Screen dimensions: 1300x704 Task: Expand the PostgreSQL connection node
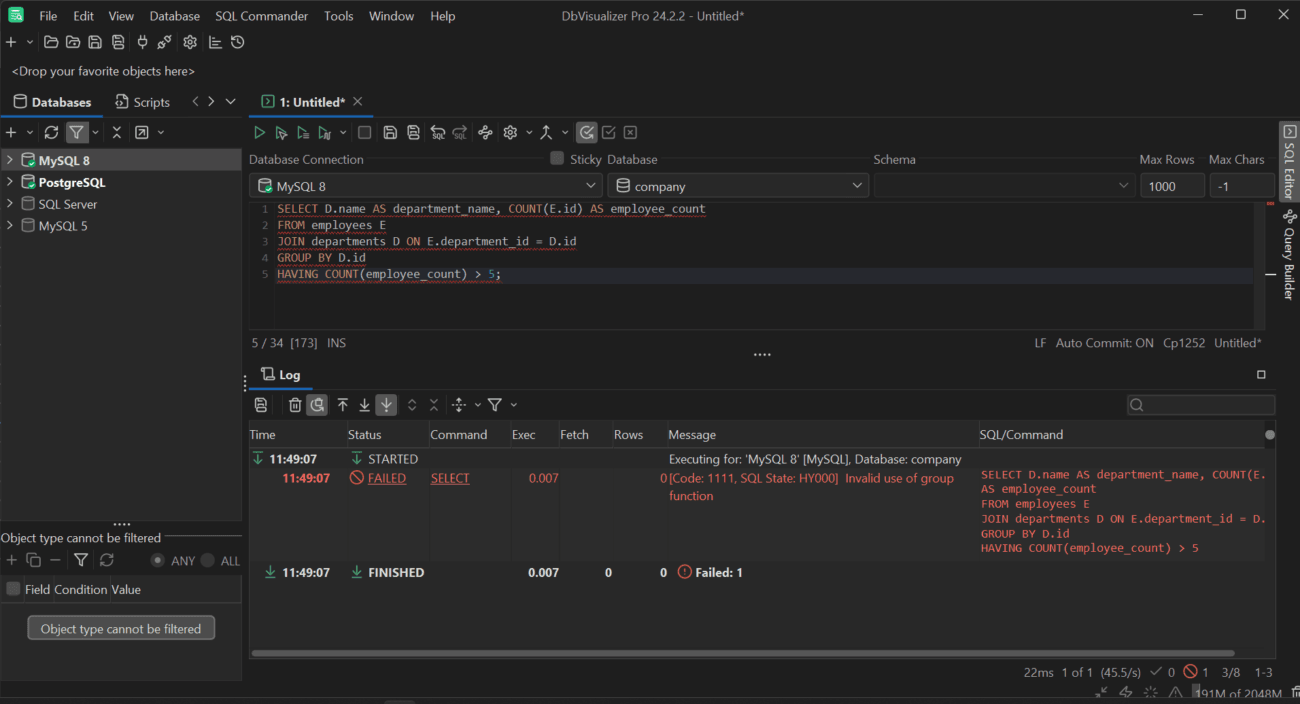tap(8, 181)
